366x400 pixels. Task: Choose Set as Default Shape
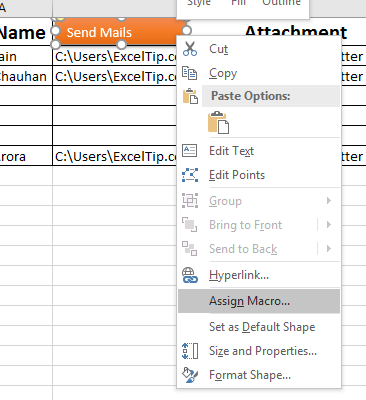259,327
